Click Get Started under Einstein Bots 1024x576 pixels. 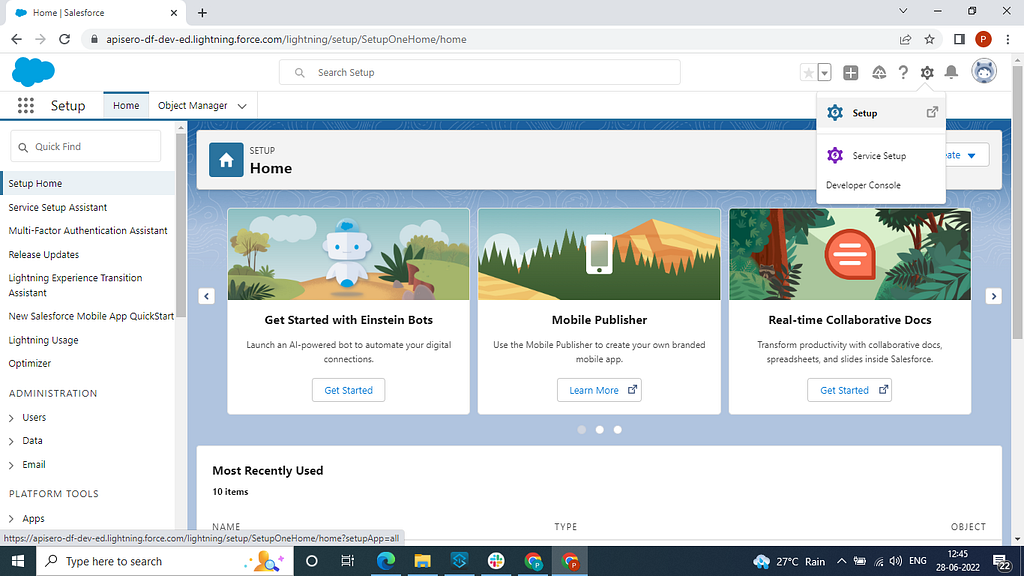pos(348,390)
